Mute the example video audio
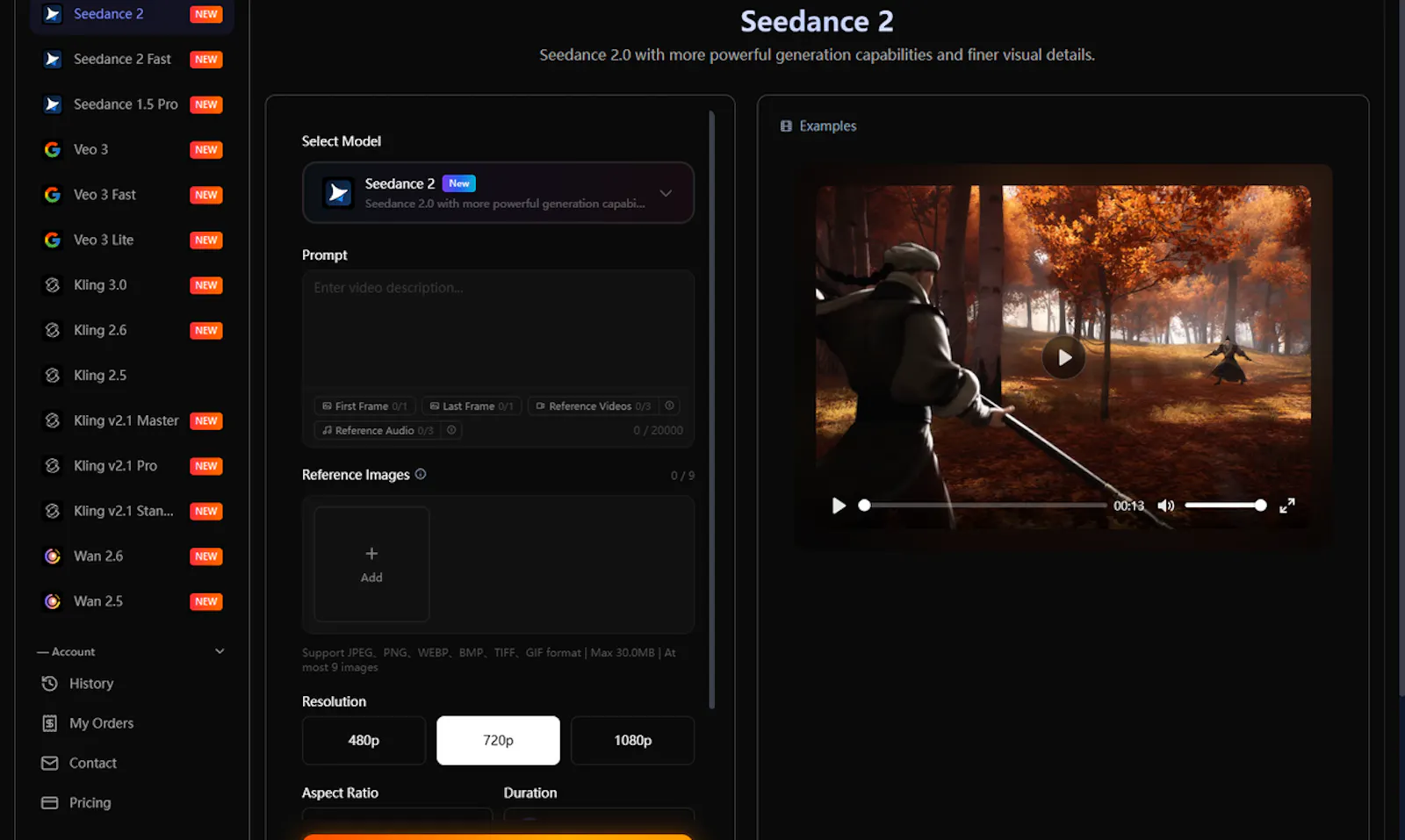 [1165, 506]
